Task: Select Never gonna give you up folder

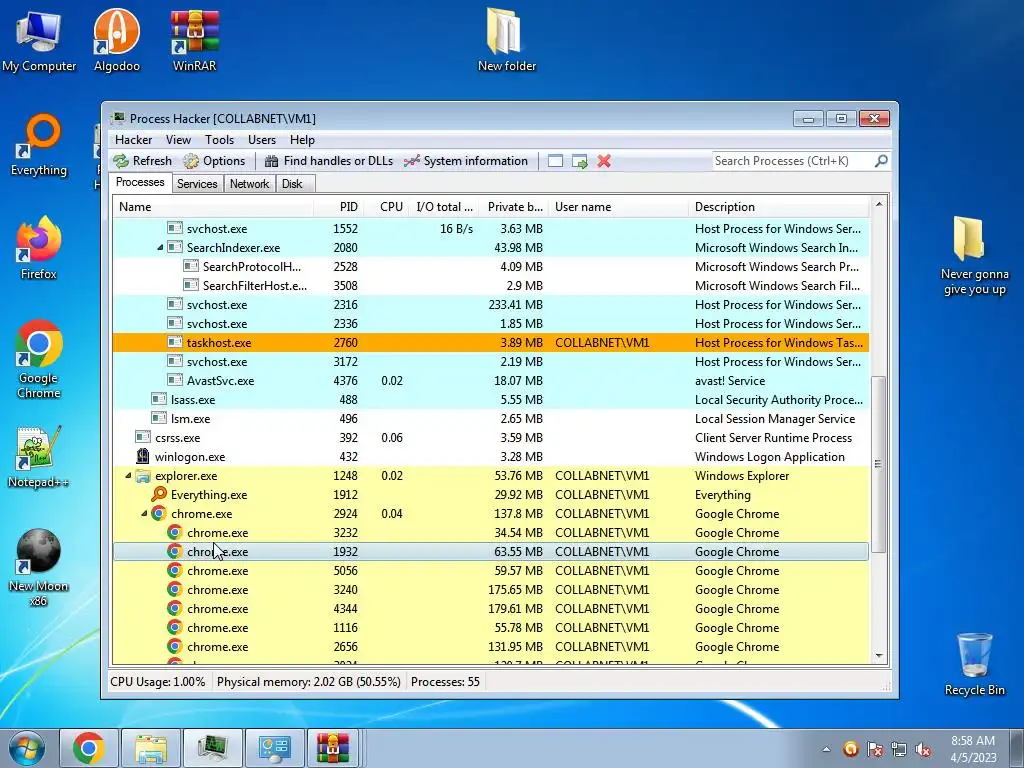Action: point(974,256)
